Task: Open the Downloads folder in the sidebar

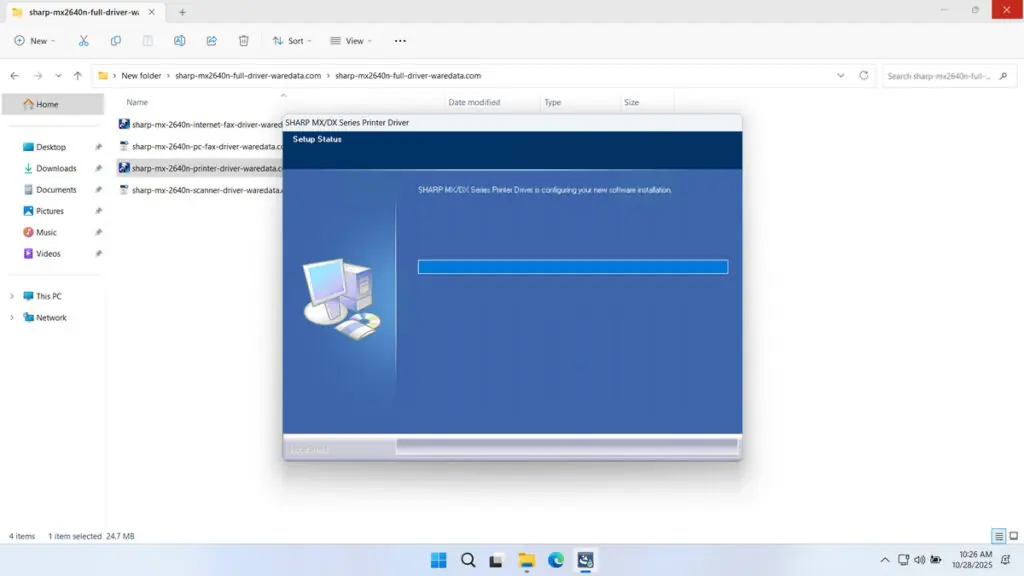Action: (54, 167)
